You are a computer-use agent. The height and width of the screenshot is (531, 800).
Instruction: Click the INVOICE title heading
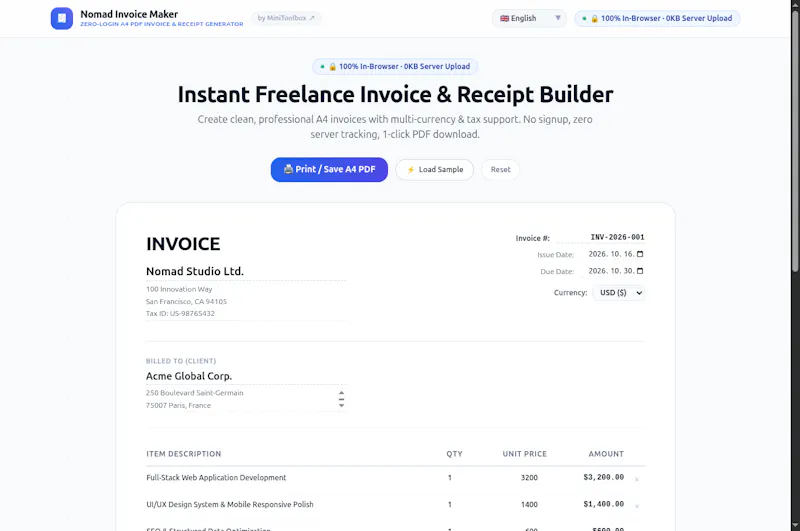183,244
